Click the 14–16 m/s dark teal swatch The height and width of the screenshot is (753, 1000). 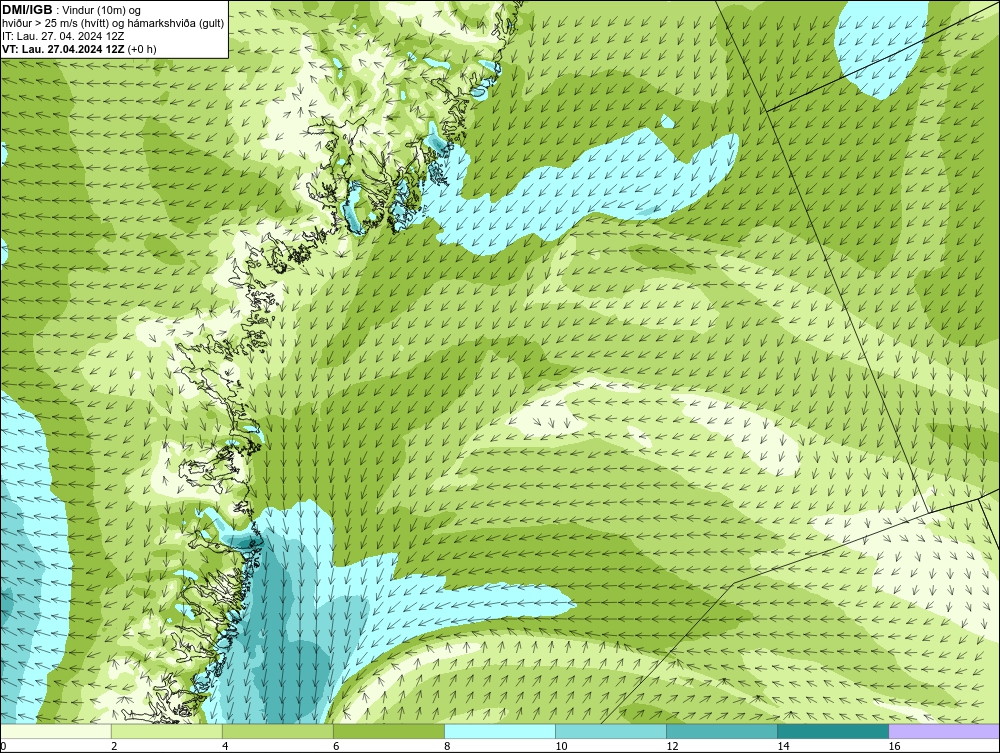tap(832, 731)
